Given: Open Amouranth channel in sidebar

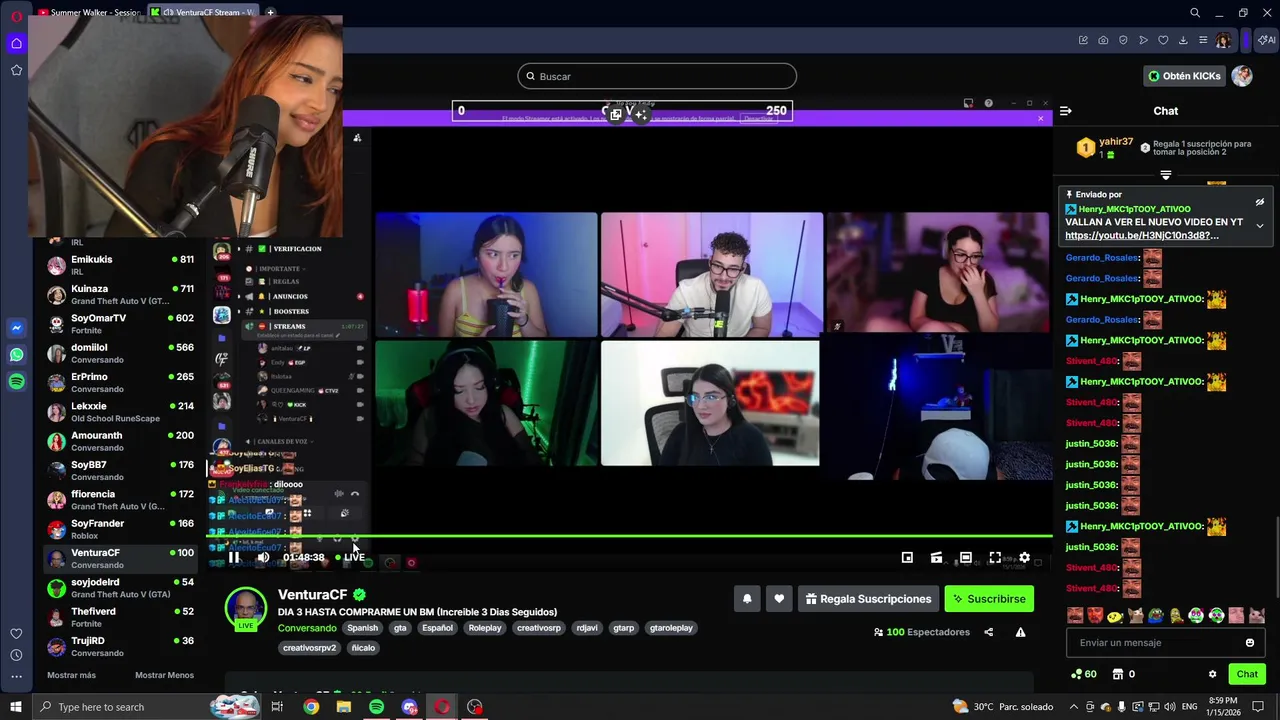Looking at the screenshot, I should coord(120,441).
